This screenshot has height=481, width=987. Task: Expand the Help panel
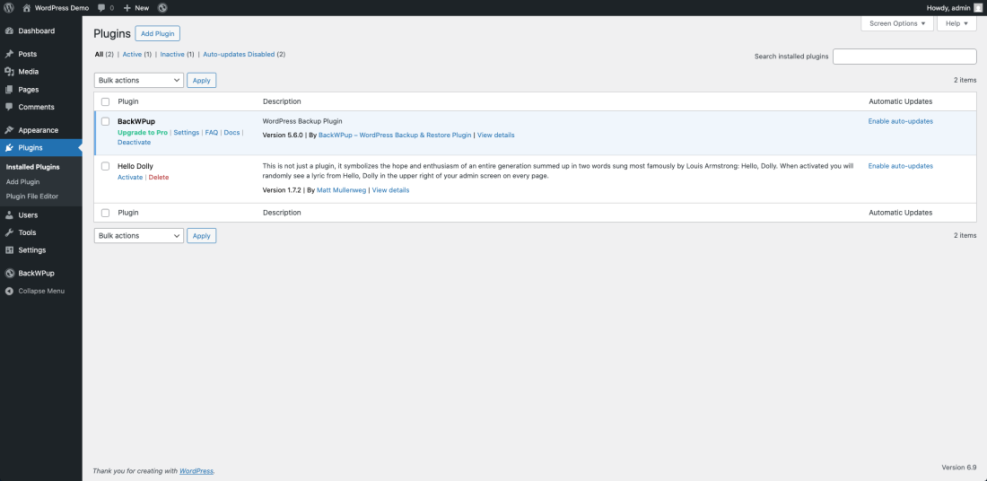point(956,23)
